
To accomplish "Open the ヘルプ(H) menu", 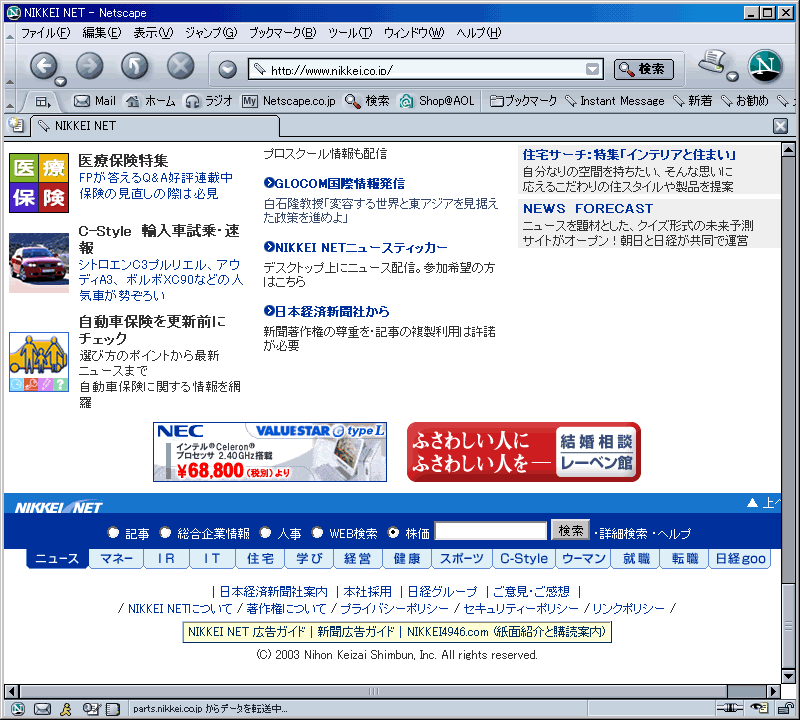I will [479, 33].
